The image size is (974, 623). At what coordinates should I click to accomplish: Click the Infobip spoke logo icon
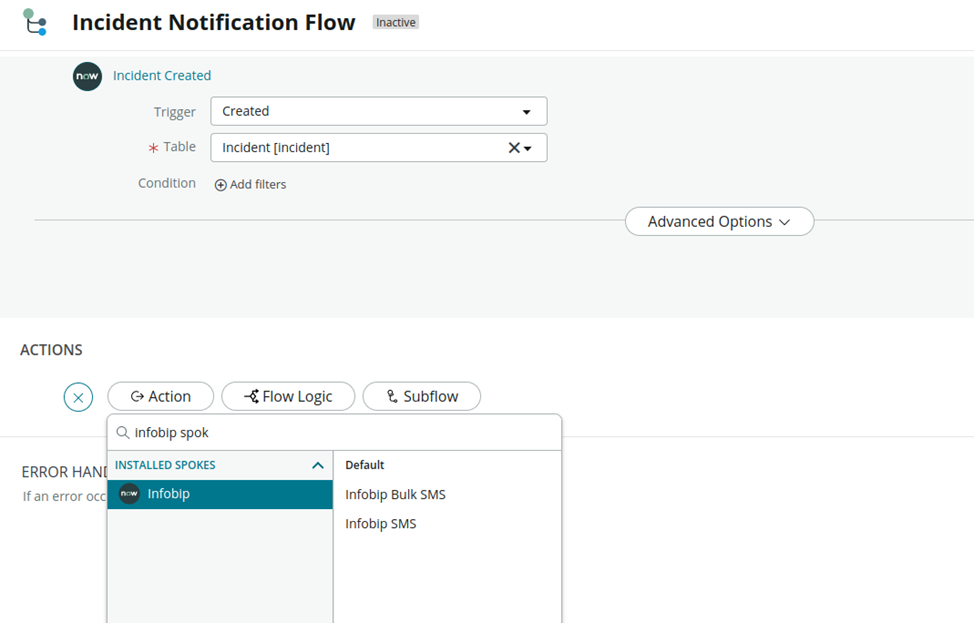click(x=129, y=494)
